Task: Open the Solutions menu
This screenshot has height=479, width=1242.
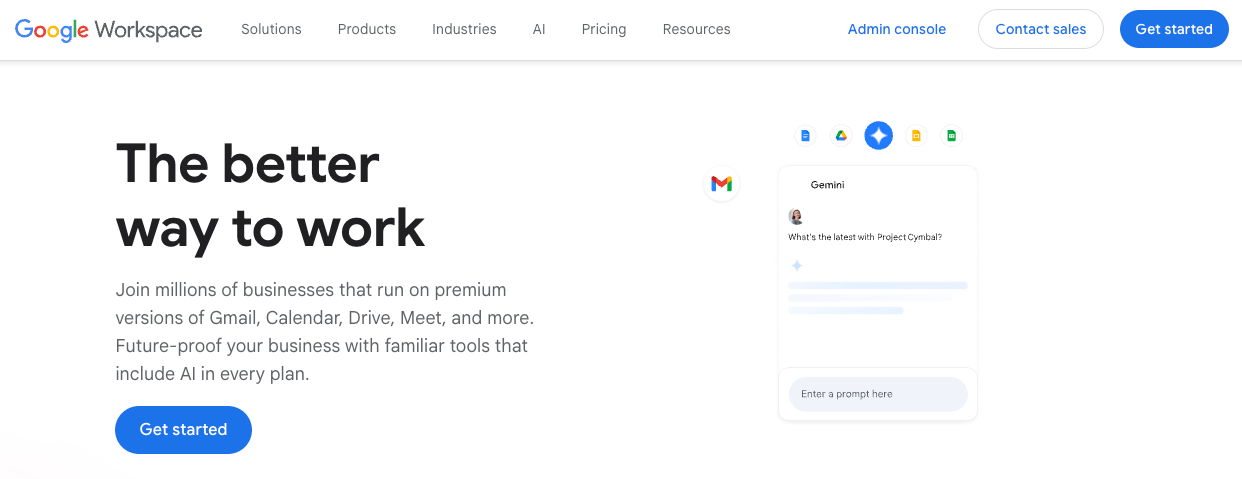Action: click(271, 29)
